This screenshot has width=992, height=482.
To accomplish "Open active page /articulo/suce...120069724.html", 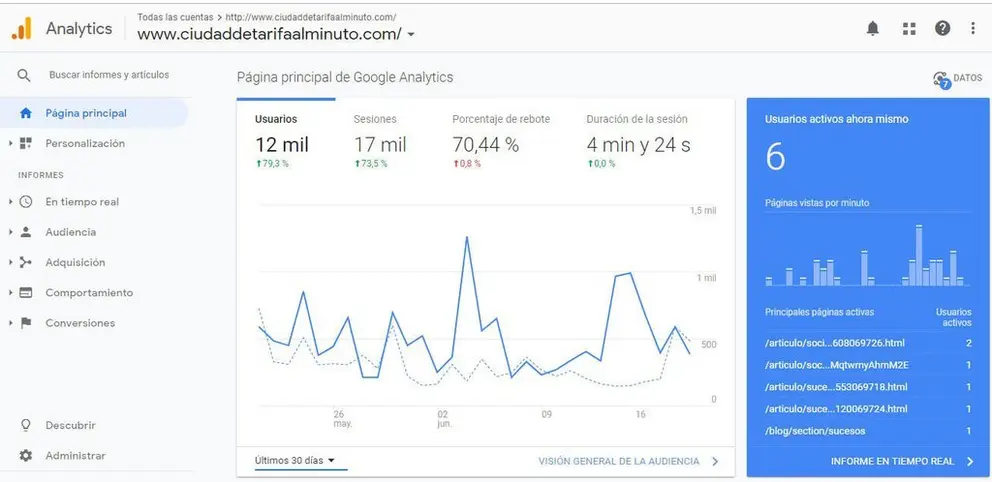I will click(x=836, y=409).
